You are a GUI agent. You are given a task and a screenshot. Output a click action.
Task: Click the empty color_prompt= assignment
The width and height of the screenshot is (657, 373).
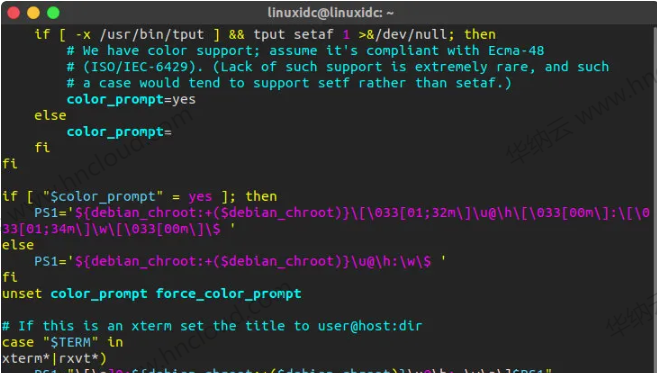(119, 132)
